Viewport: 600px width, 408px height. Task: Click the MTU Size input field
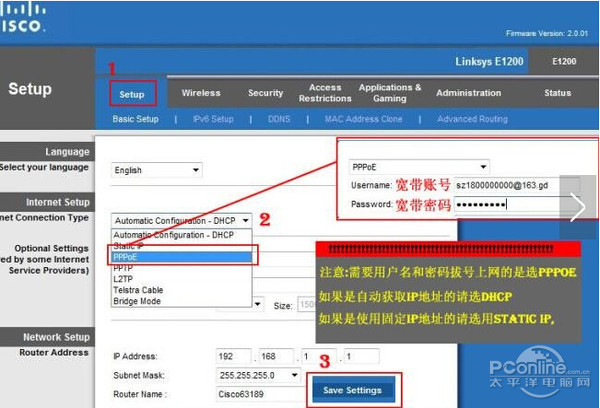click(307, 305)
